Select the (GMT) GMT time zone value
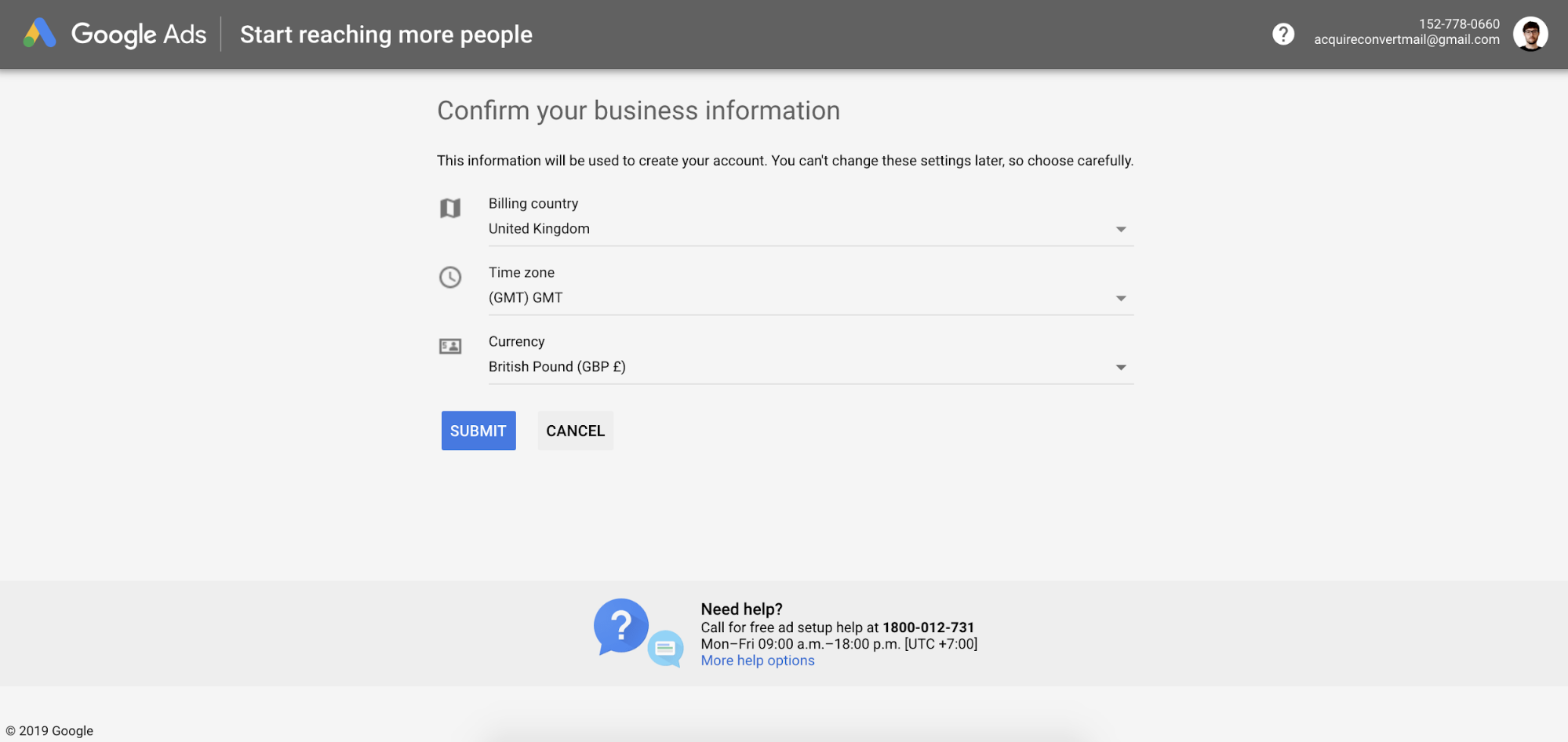The image size is (1568, 742). click(526, 298)
